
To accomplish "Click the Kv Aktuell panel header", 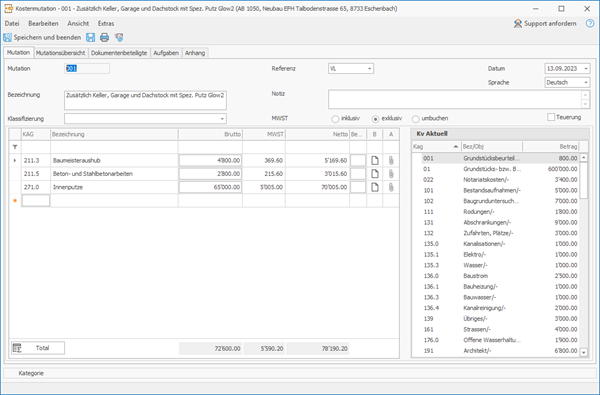I will tap(500, 134).
